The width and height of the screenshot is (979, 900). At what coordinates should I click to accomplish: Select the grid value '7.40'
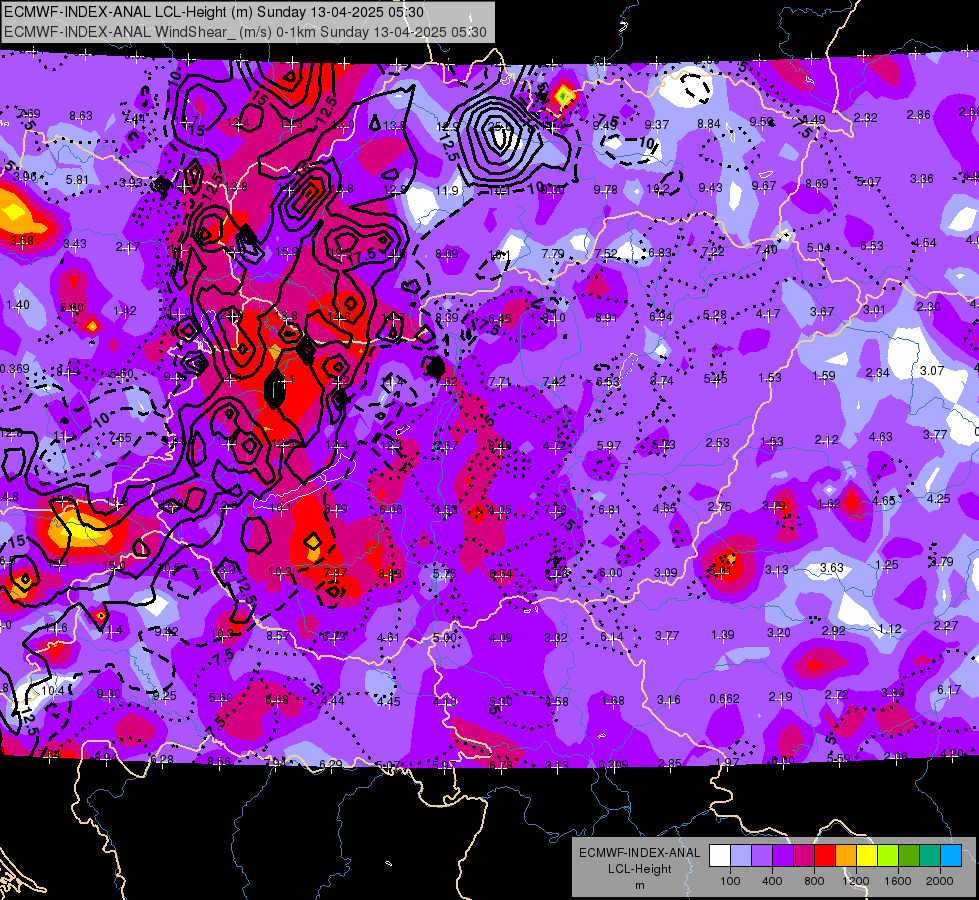765,249
